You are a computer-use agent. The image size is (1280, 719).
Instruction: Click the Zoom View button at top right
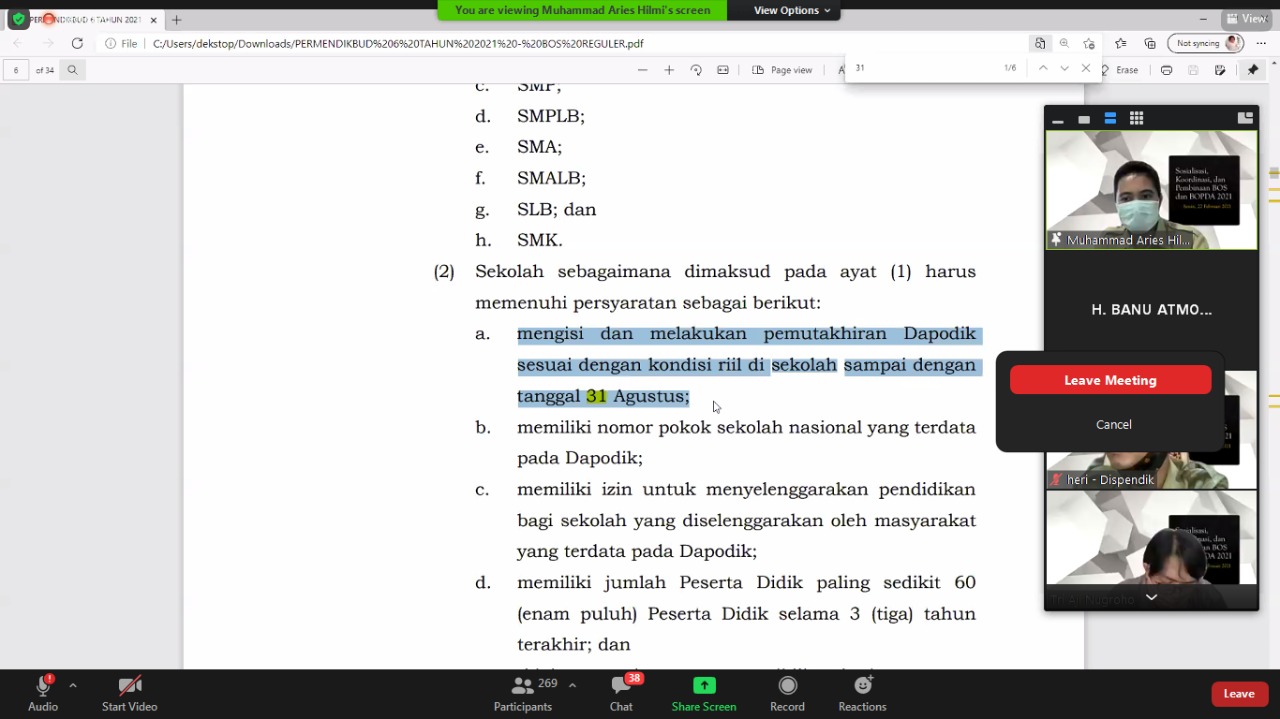tap(1248, 18)
